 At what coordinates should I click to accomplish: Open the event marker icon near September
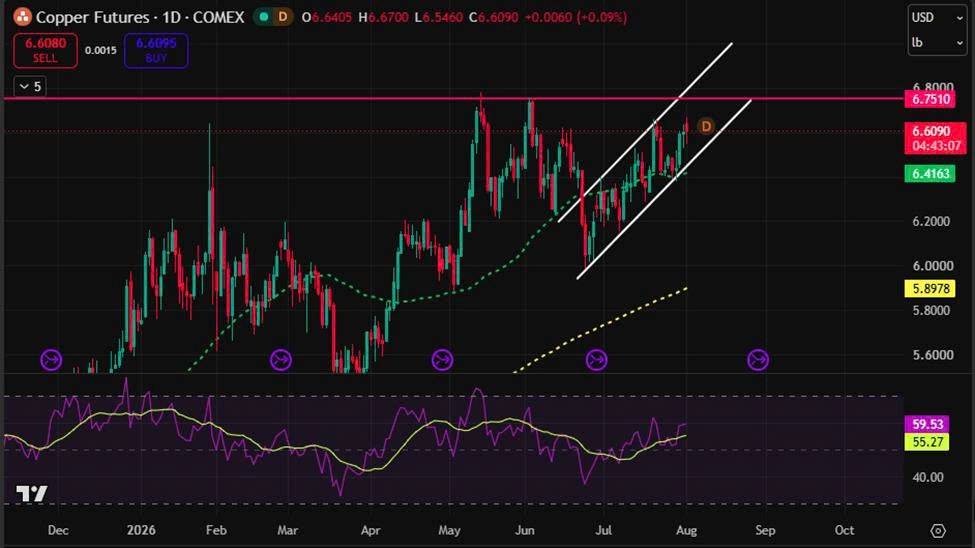(x=758, y=360)
